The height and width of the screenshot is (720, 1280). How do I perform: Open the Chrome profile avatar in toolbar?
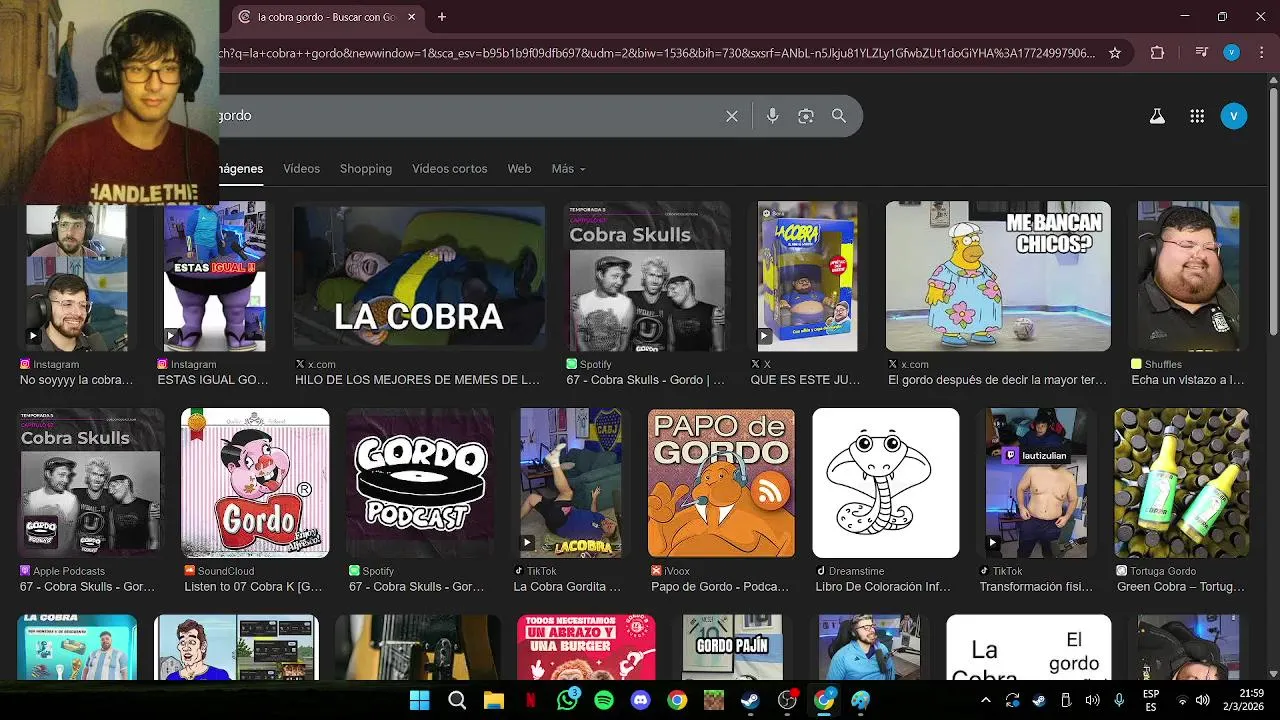[x=1232, y=53]
